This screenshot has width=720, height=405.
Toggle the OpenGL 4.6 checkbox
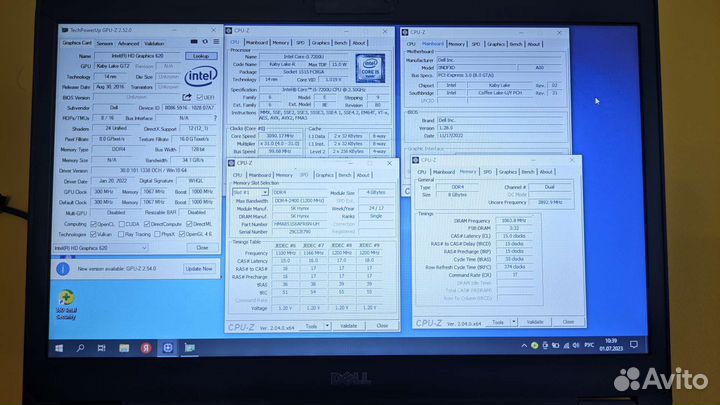coord(182,234)
